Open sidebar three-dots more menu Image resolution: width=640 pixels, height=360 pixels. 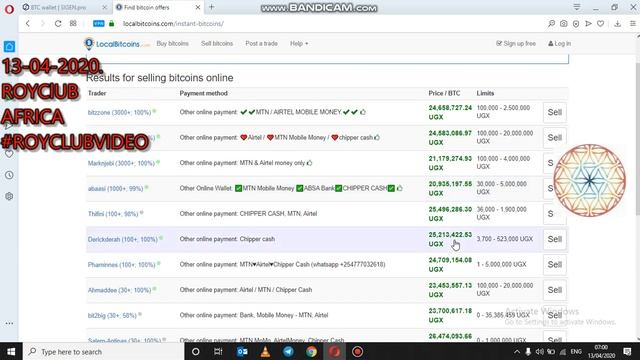point(9,323)
